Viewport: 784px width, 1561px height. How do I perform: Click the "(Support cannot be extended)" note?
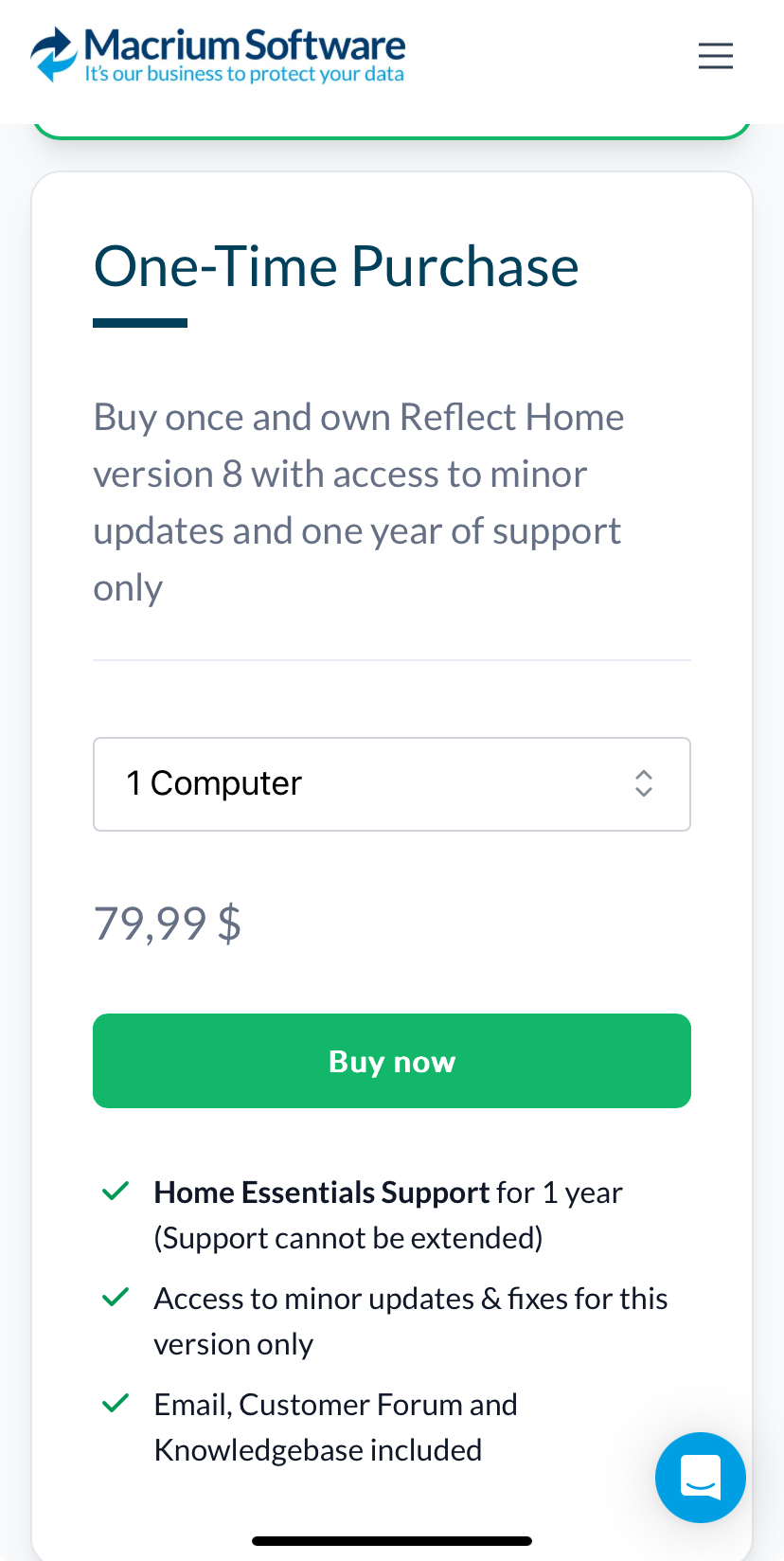click(x=348, y=1238)
